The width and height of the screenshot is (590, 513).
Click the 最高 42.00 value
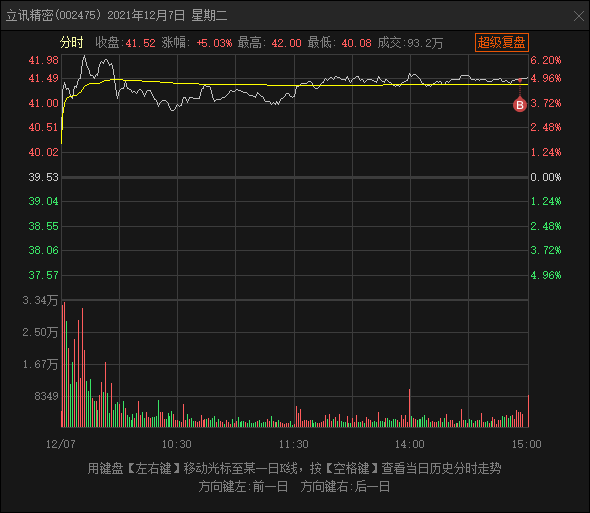286,43
